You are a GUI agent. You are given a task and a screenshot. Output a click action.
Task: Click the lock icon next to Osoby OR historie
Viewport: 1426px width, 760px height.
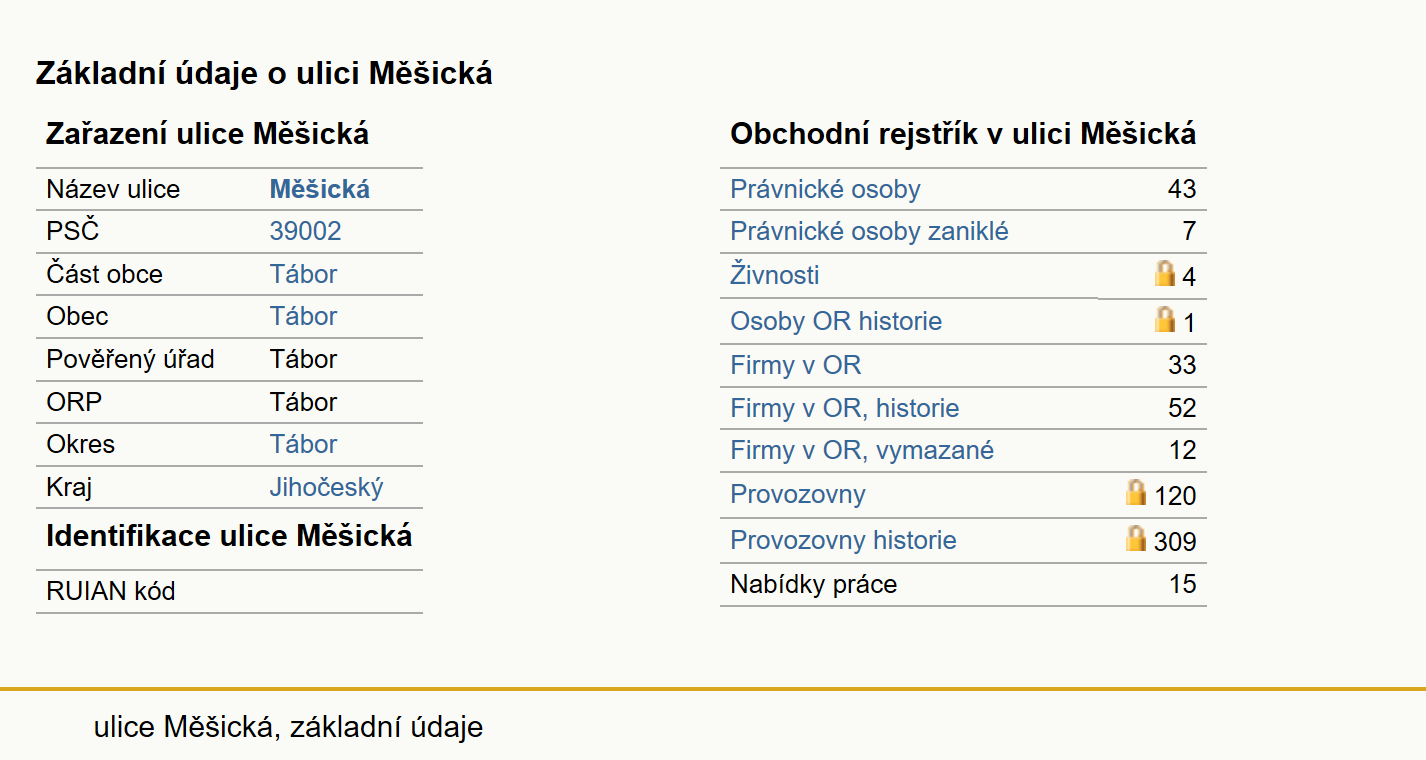(x=1165, y=319)
